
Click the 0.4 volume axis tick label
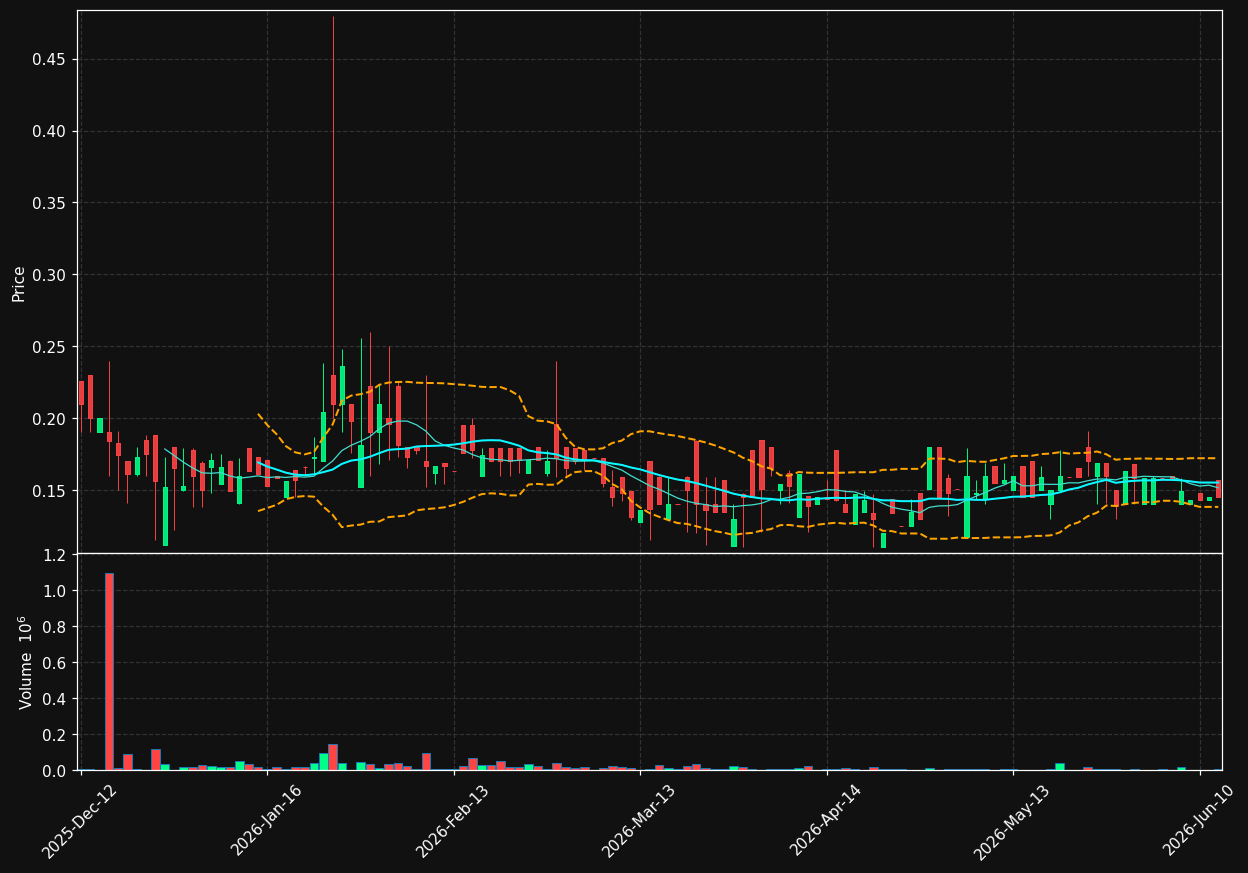[55, 699]
